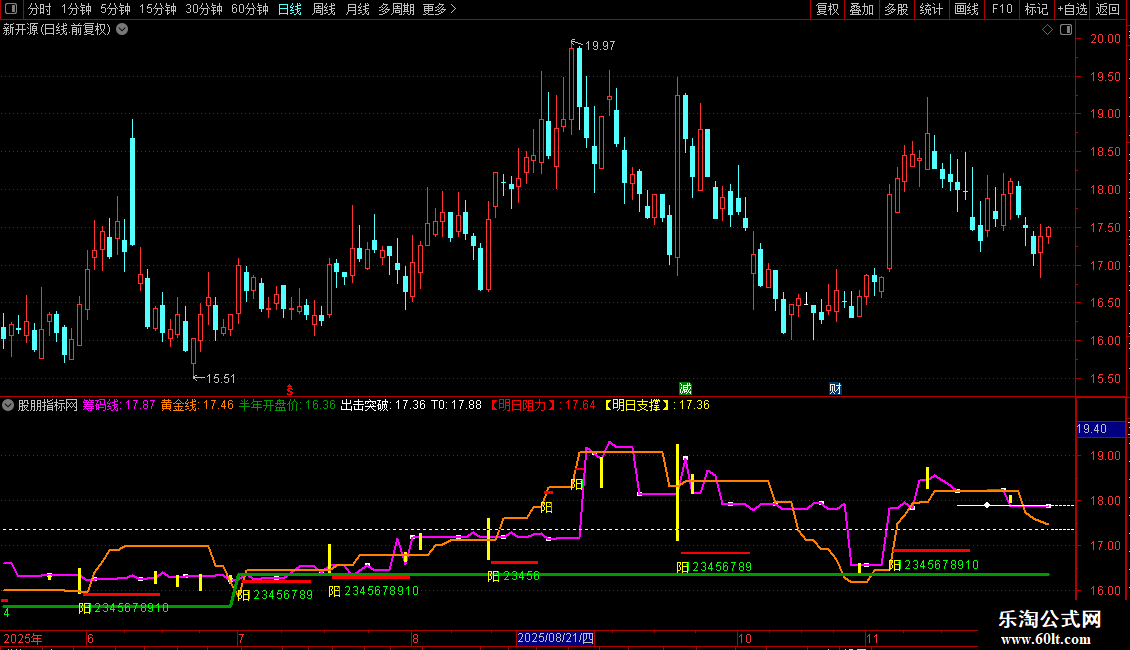Select the 60分钟 period

(x=250, y=9)
